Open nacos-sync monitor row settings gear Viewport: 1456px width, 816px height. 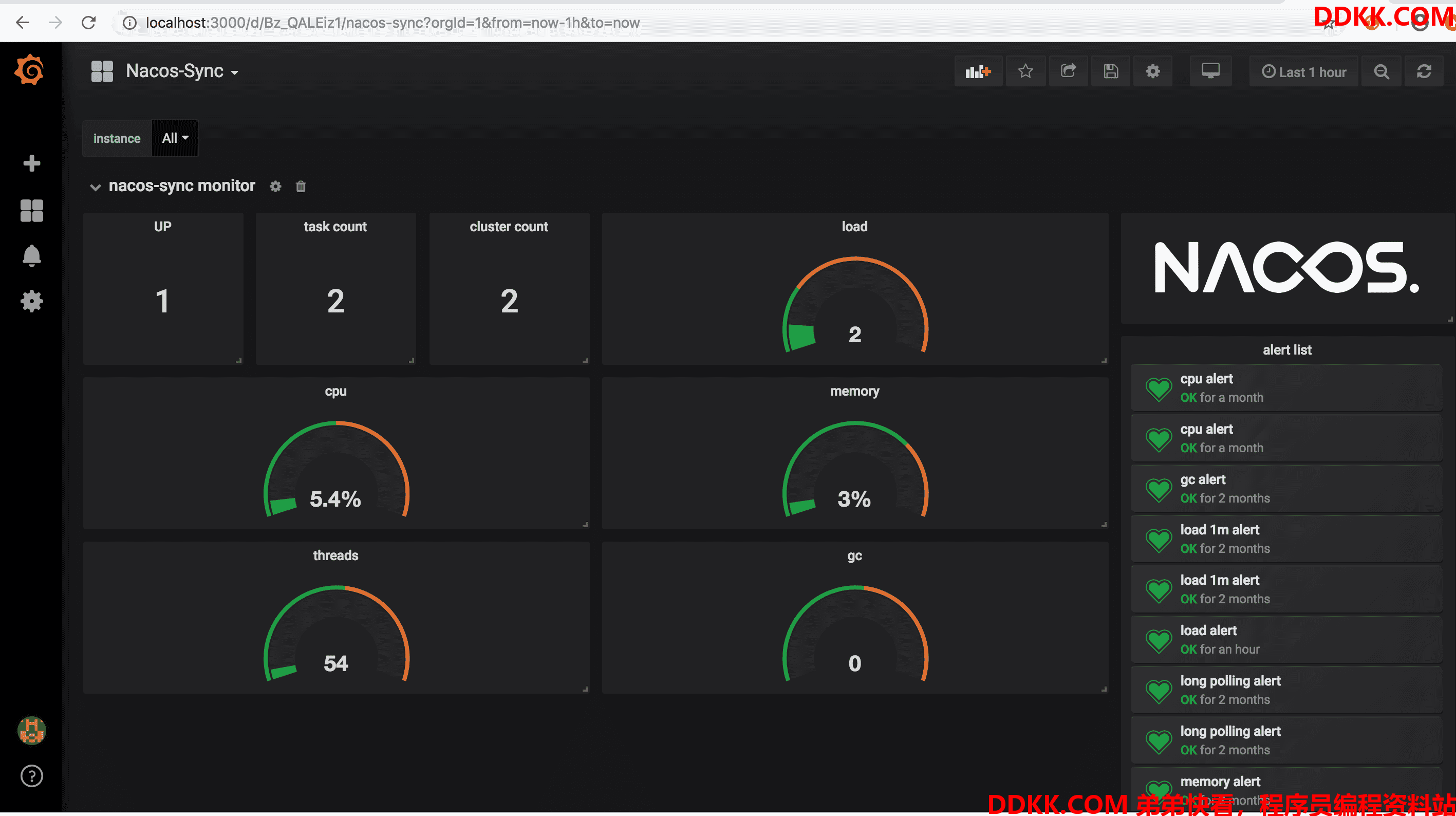pos(275,186)
